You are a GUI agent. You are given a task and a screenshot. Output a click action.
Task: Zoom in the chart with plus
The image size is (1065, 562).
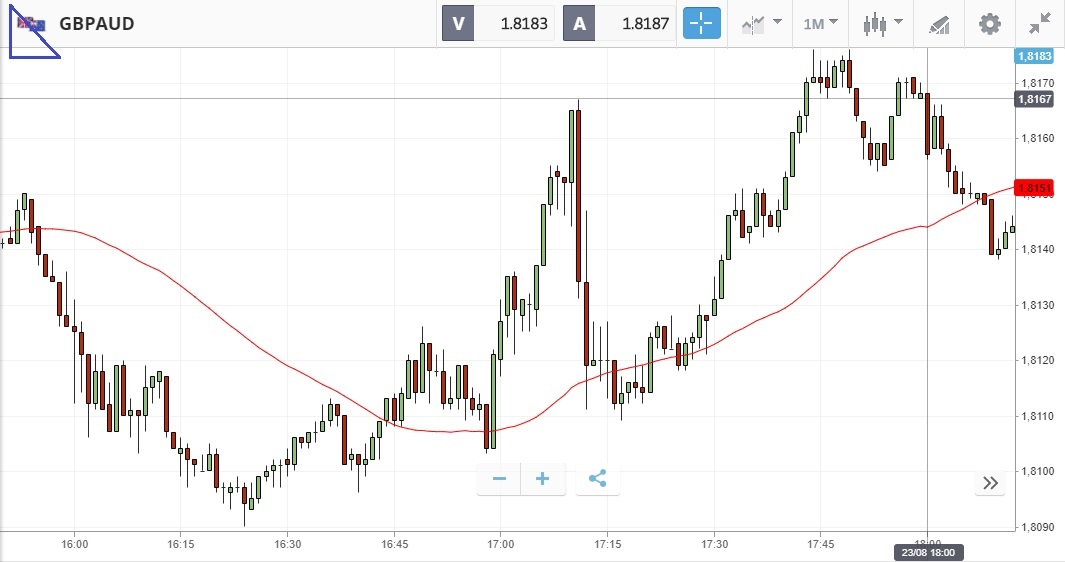(543, 479)
